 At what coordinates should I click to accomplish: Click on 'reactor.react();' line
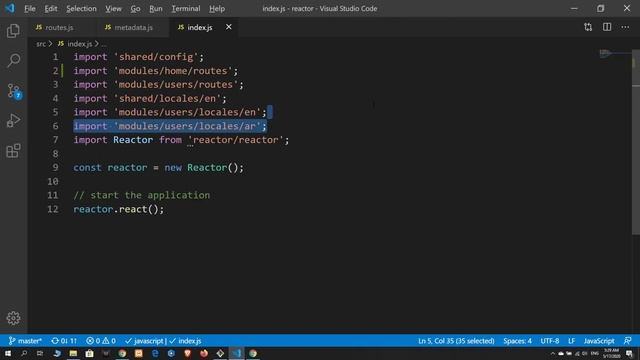[118, 209]
